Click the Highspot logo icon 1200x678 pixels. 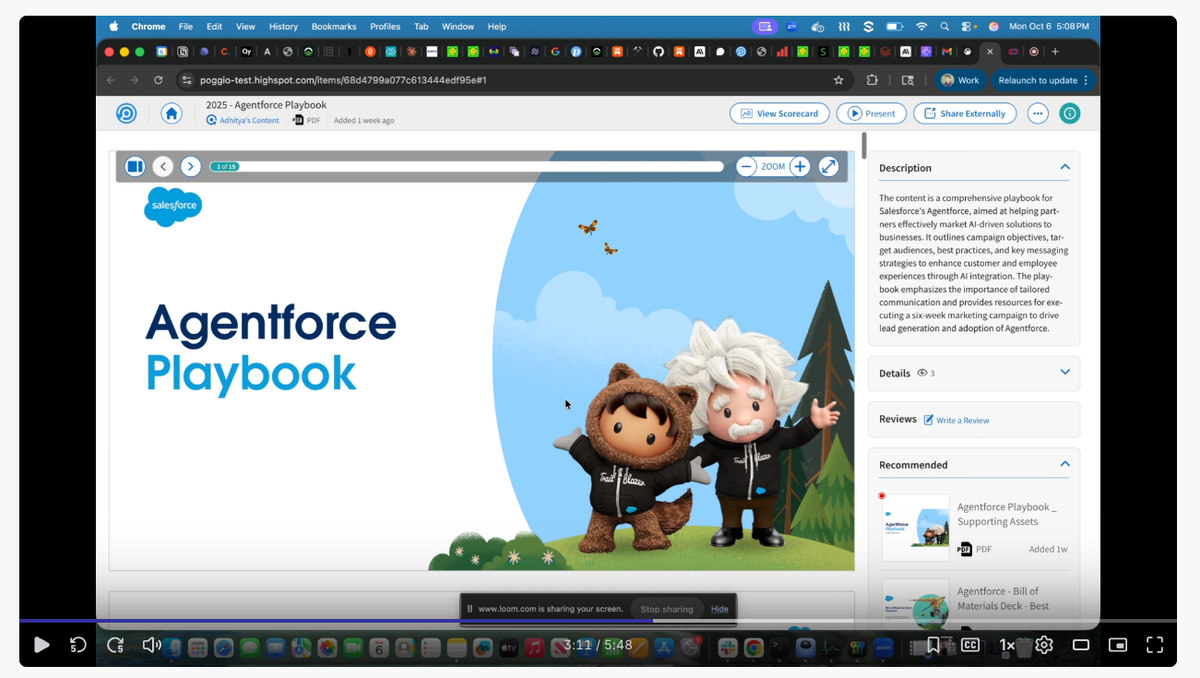(126, 113)
